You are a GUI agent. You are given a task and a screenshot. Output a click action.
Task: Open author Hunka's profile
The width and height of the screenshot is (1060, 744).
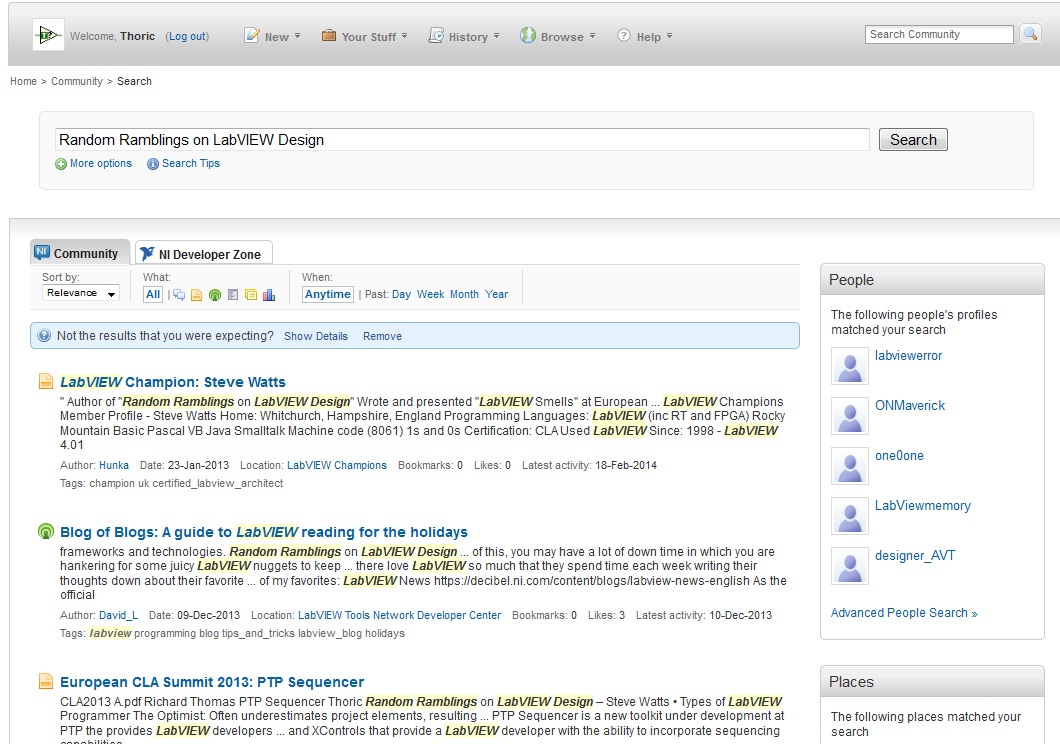(114, 465)
